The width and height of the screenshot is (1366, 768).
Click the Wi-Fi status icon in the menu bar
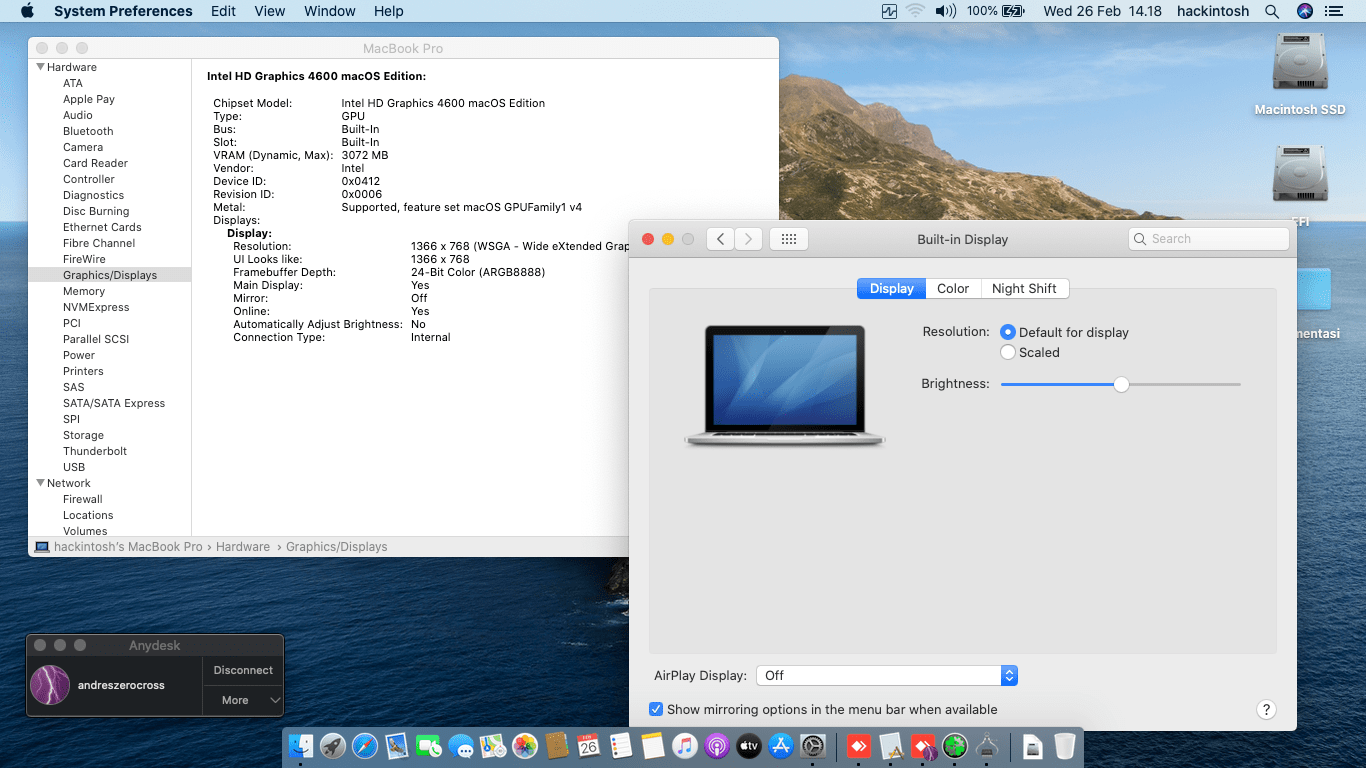click(x=916, y=11)
